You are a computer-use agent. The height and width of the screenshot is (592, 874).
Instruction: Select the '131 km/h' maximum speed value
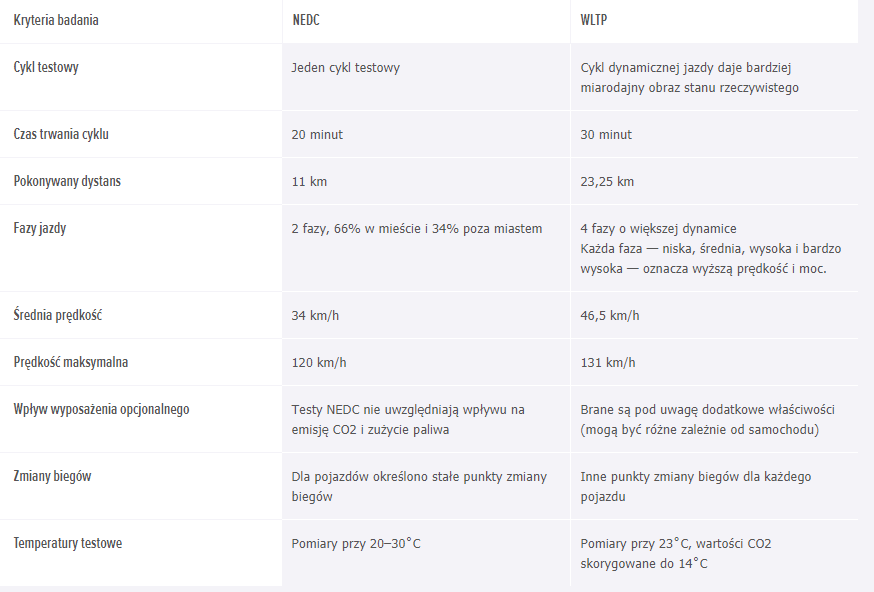click(x=608, y=363)
